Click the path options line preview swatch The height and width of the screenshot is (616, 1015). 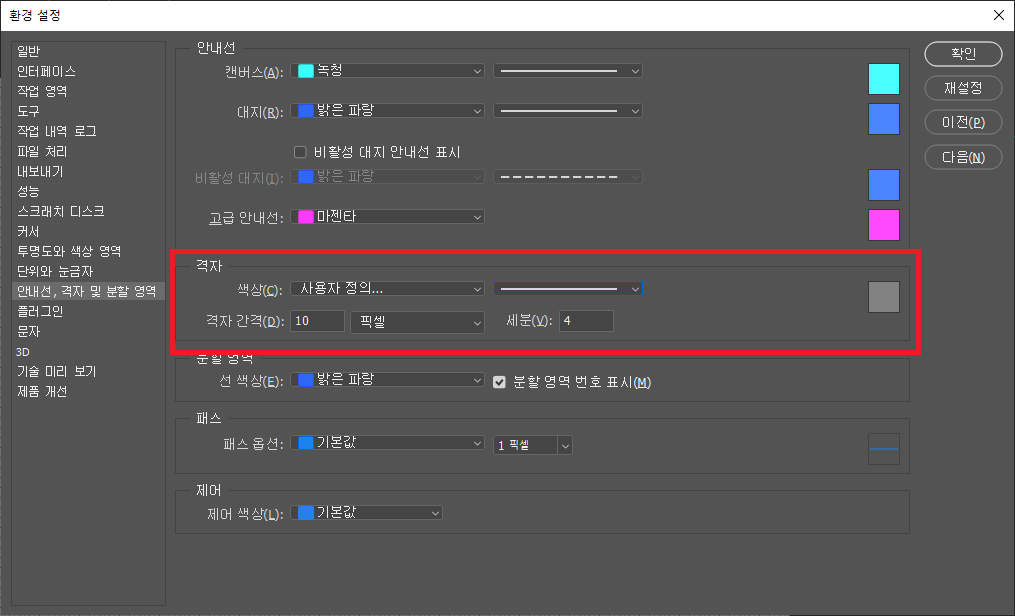click(883, 449)
